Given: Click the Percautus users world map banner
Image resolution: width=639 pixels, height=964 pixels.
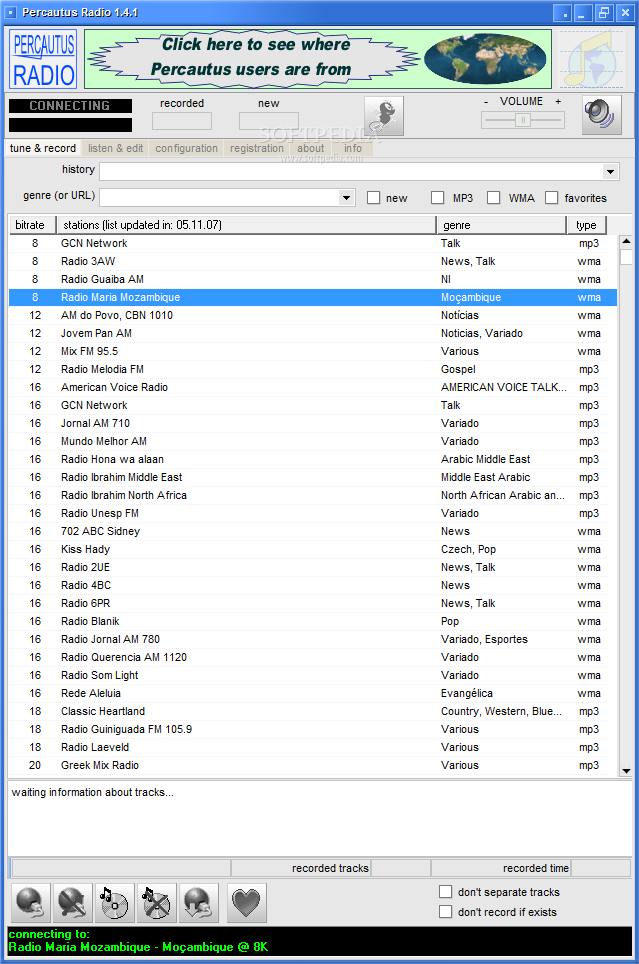Looking at the screenshot, I should (x=318, y=59).
